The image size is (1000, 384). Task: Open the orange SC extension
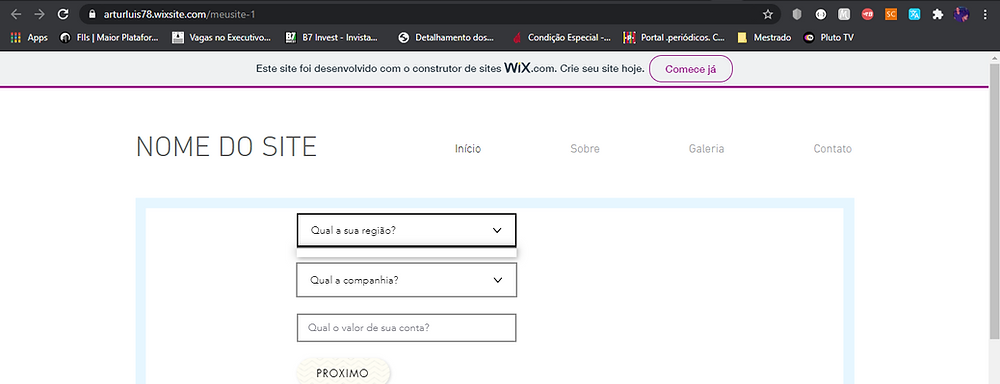(x=891, y=14)
